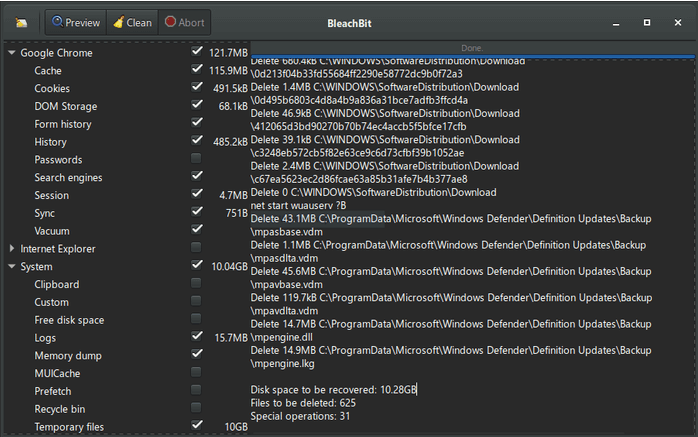Click the 'net start wuauserv ?B' log line
698x437 pixels.
coord(298,206)
